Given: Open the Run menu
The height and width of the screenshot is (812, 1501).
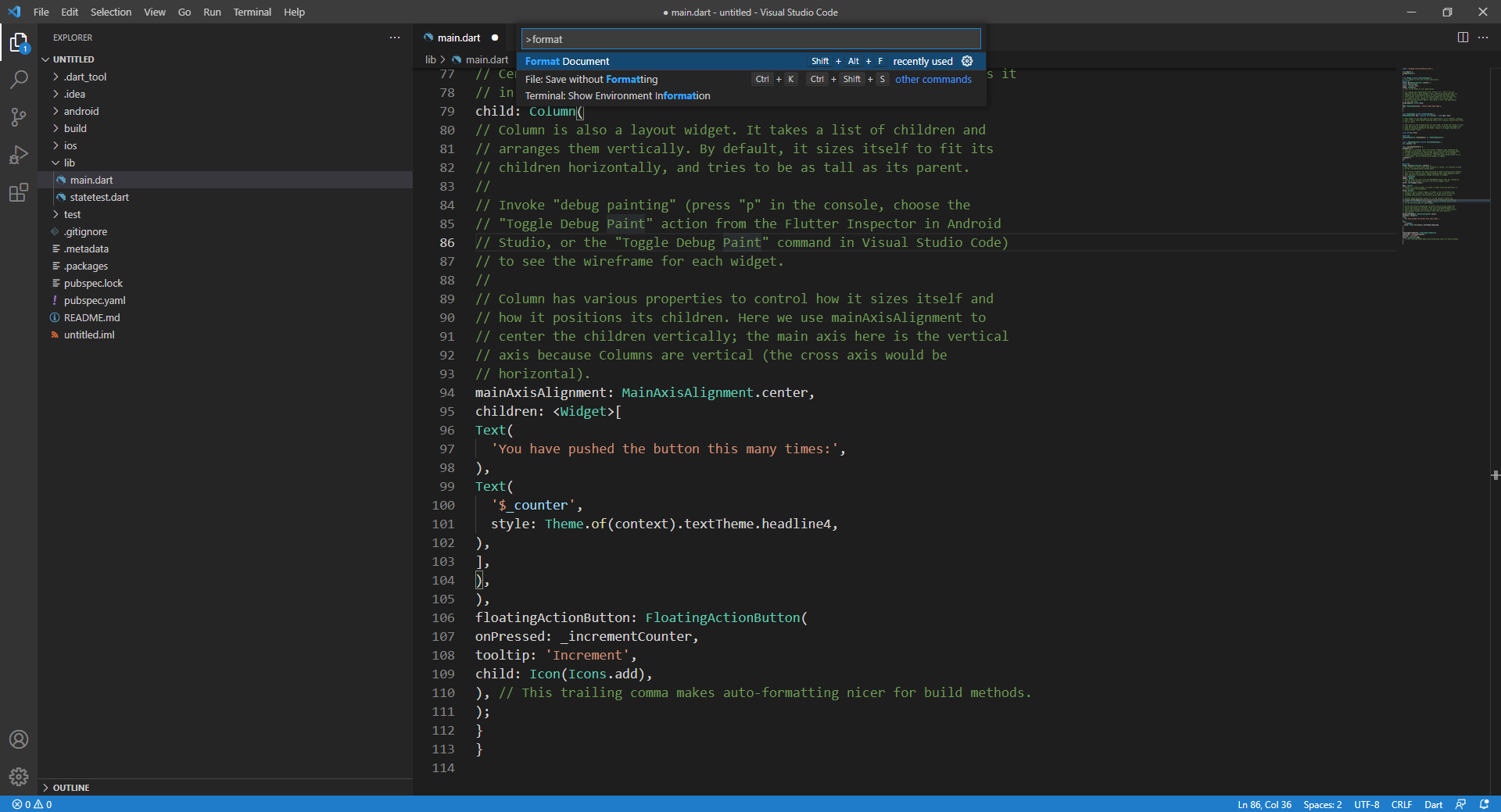Looking at the screenshot, I should click(212, 12).
